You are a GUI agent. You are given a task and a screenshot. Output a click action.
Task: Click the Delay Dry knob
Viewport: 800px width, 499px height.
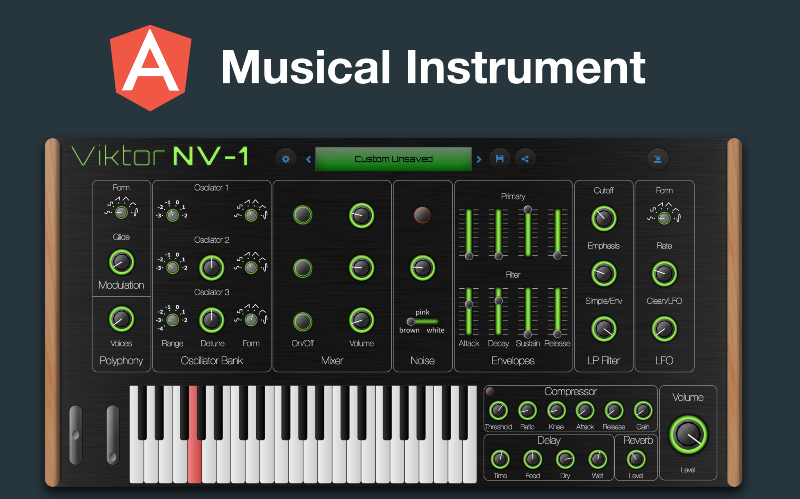(565, 459)
